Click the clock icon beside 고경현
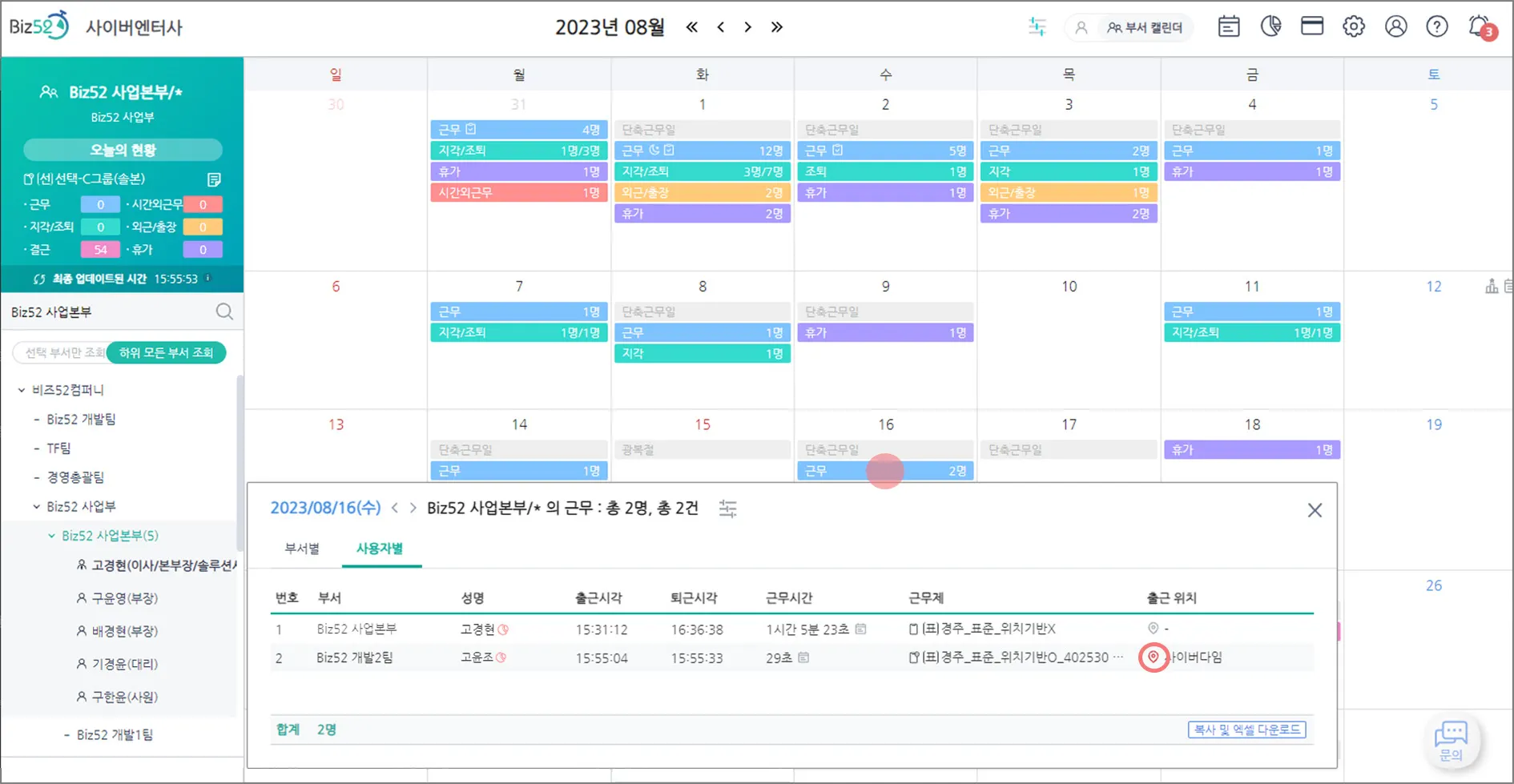1514x784 pixels. pyautogui.click(x=503, y=630)
